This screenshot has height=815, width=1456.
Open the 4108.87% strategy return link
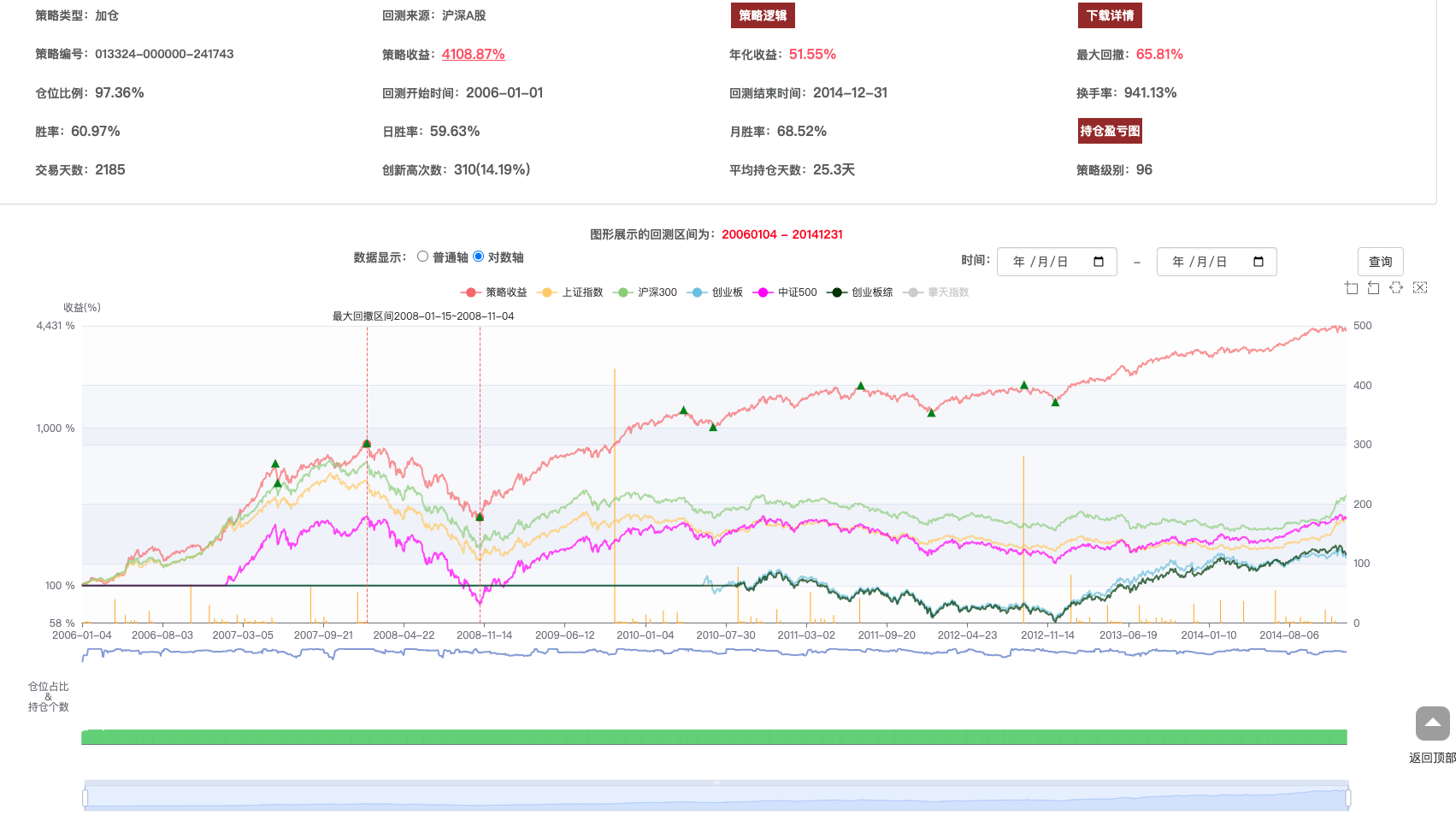[x=473, y=54]
